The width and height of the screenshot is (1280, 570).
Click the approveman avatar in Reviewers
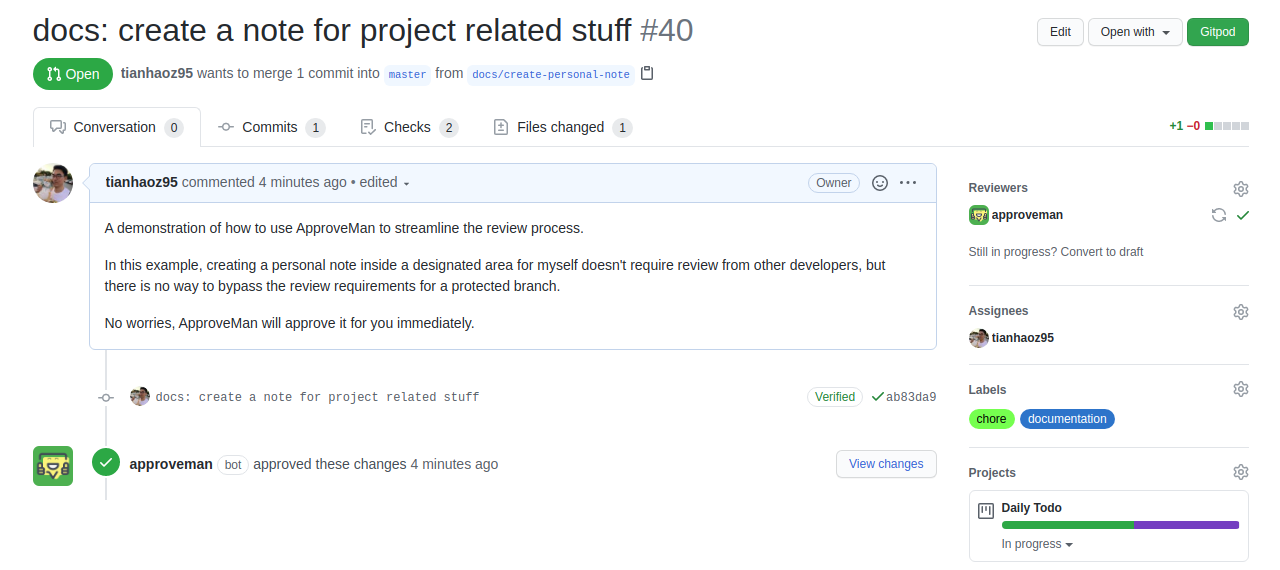[979, 215]
